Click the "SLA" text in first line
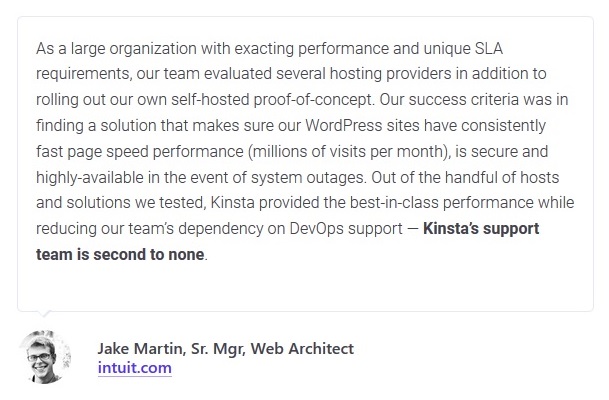Viewport: 609px width, 400px height. click(x=489, y=49)
